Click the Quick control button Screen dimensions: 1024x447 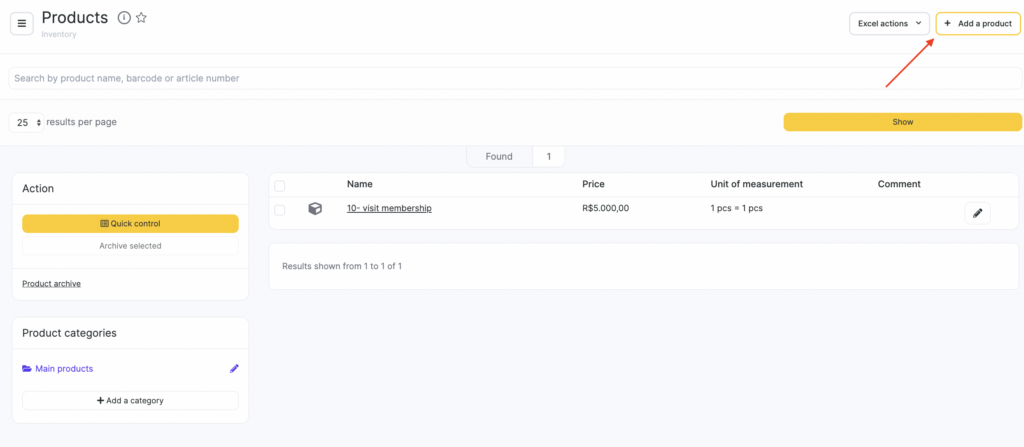(x=130, y=224)
